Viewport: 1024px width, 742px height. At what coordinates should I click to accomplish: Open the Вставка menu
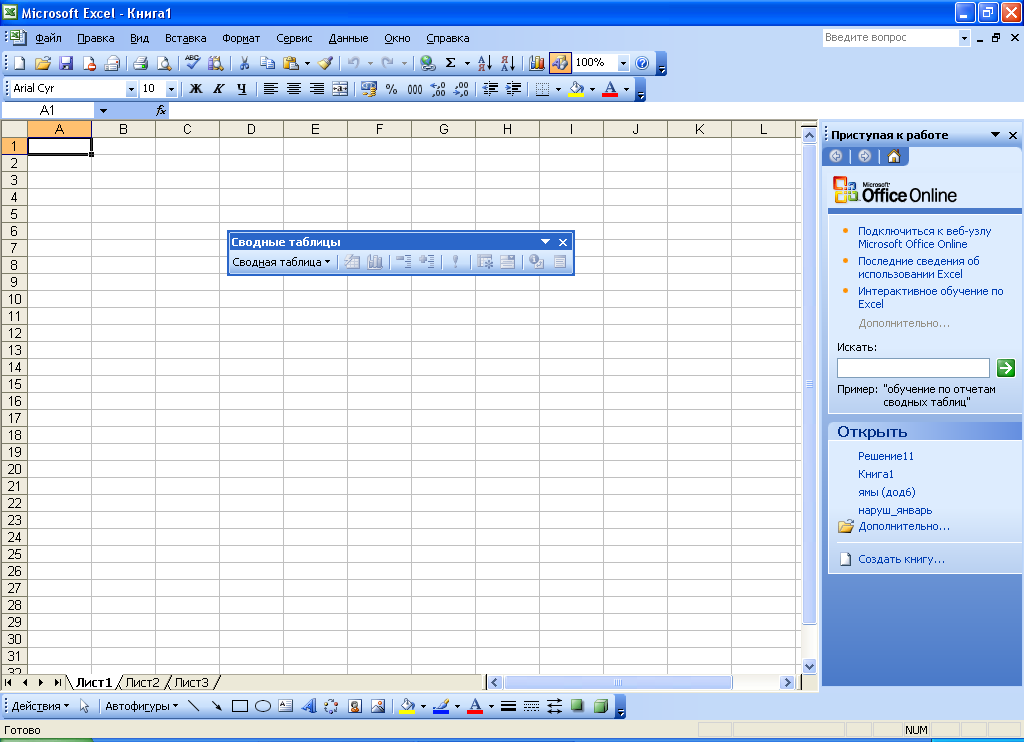(185, 38)
